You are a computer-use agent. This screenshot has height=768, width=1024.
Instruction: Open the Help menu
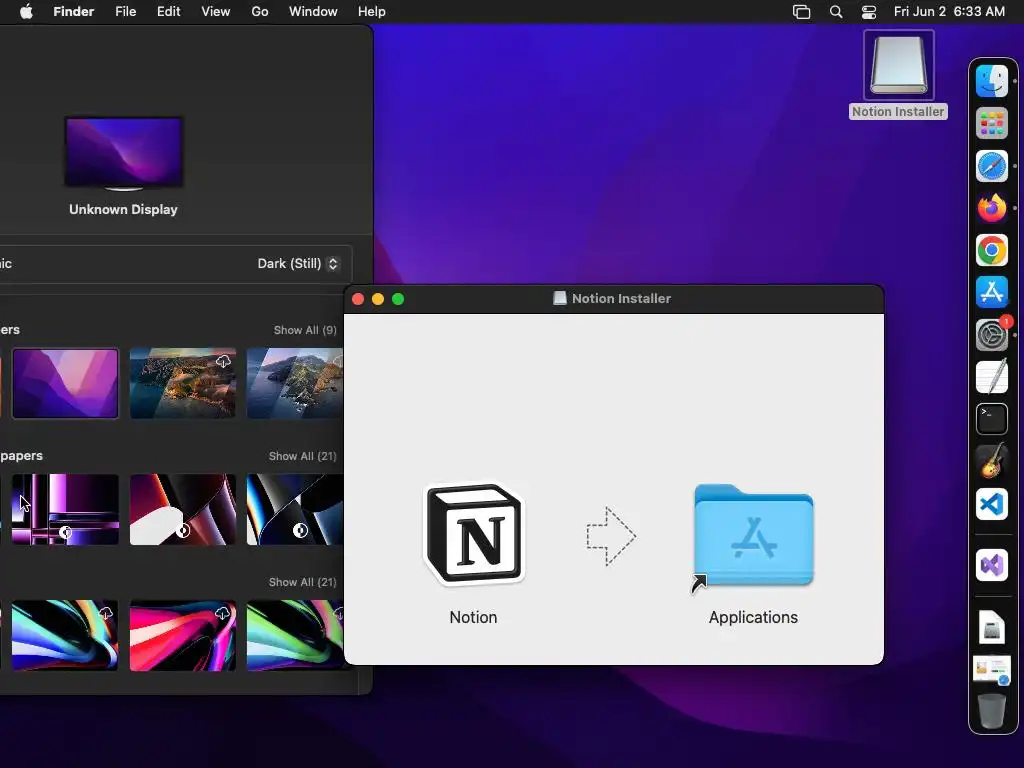coord(372,11)
